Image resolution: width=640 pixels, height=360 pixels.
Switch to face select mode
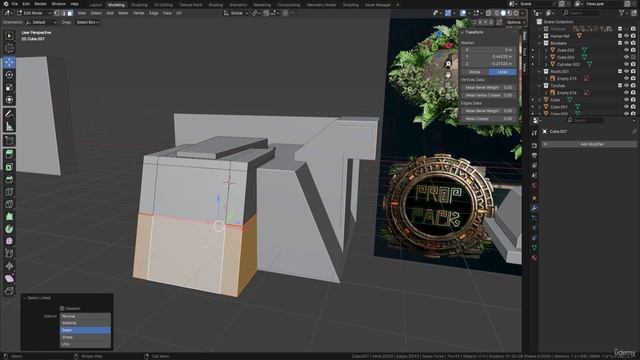point(70,13)
